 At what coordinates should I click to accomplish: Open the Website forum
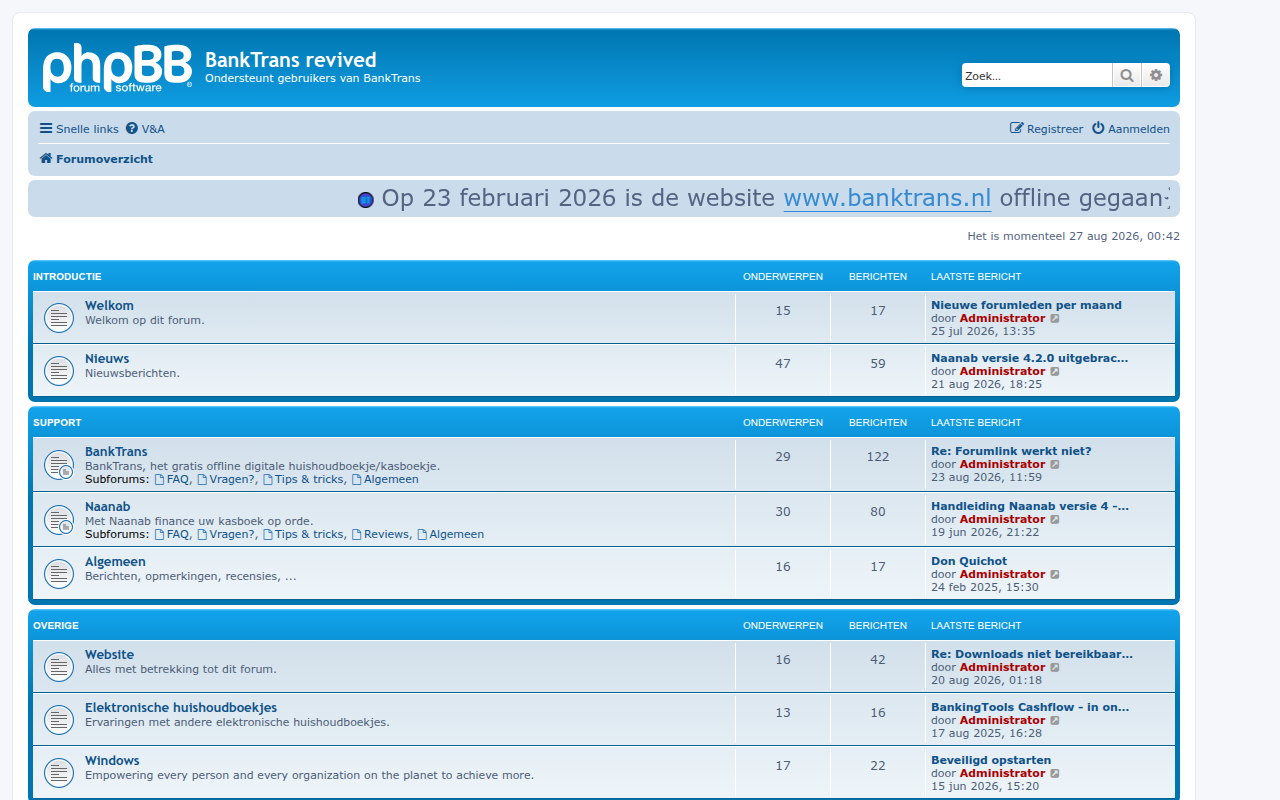click(x=109, y=655)
